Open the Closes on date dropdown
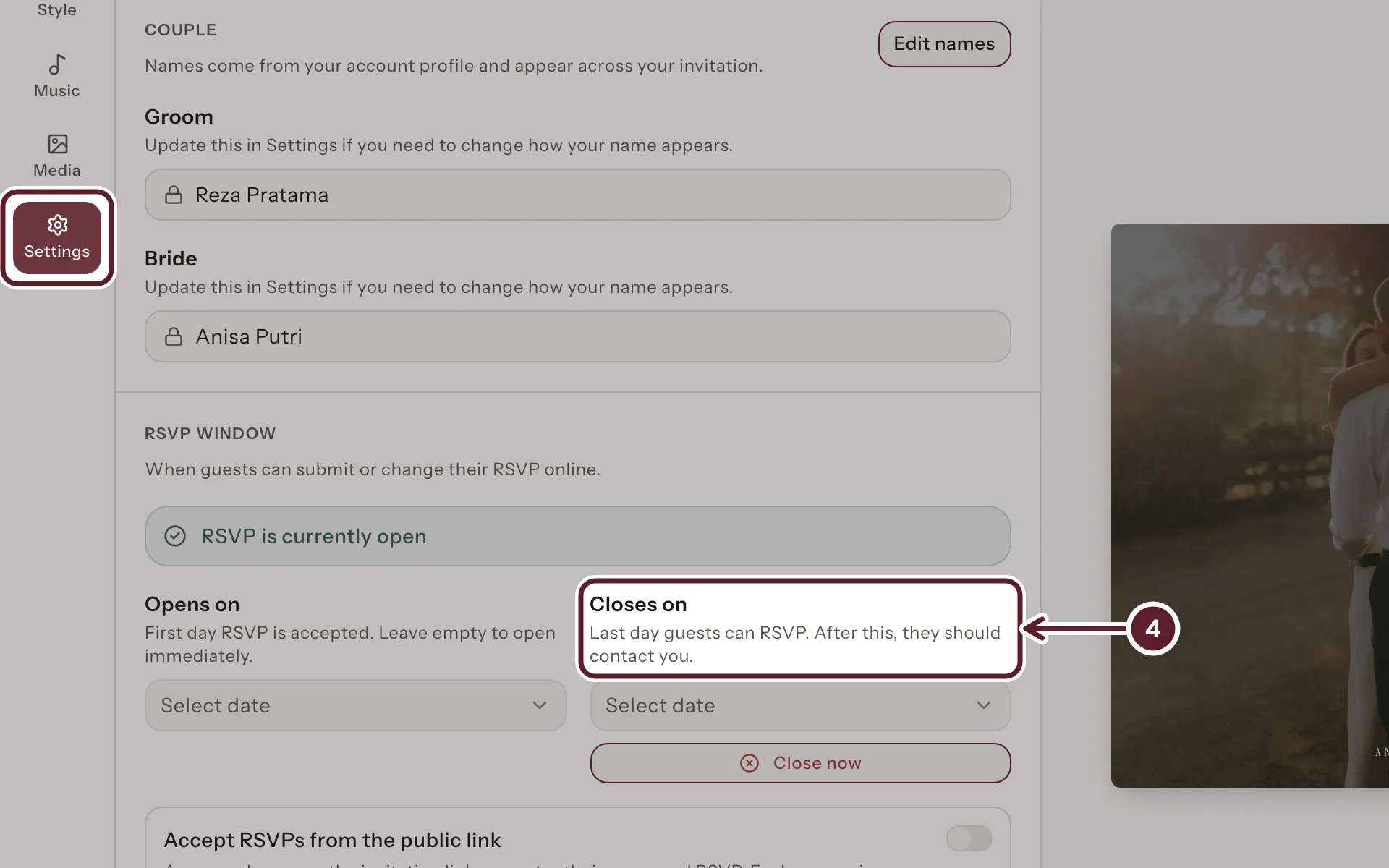 pyautogui.click(x=800, y=705)
